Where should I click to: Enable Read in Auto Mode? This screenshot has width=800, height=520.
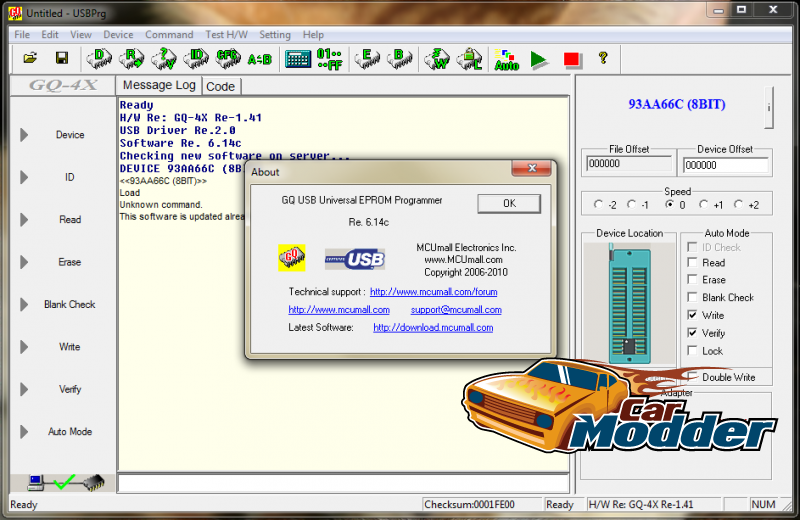point(692,262)
